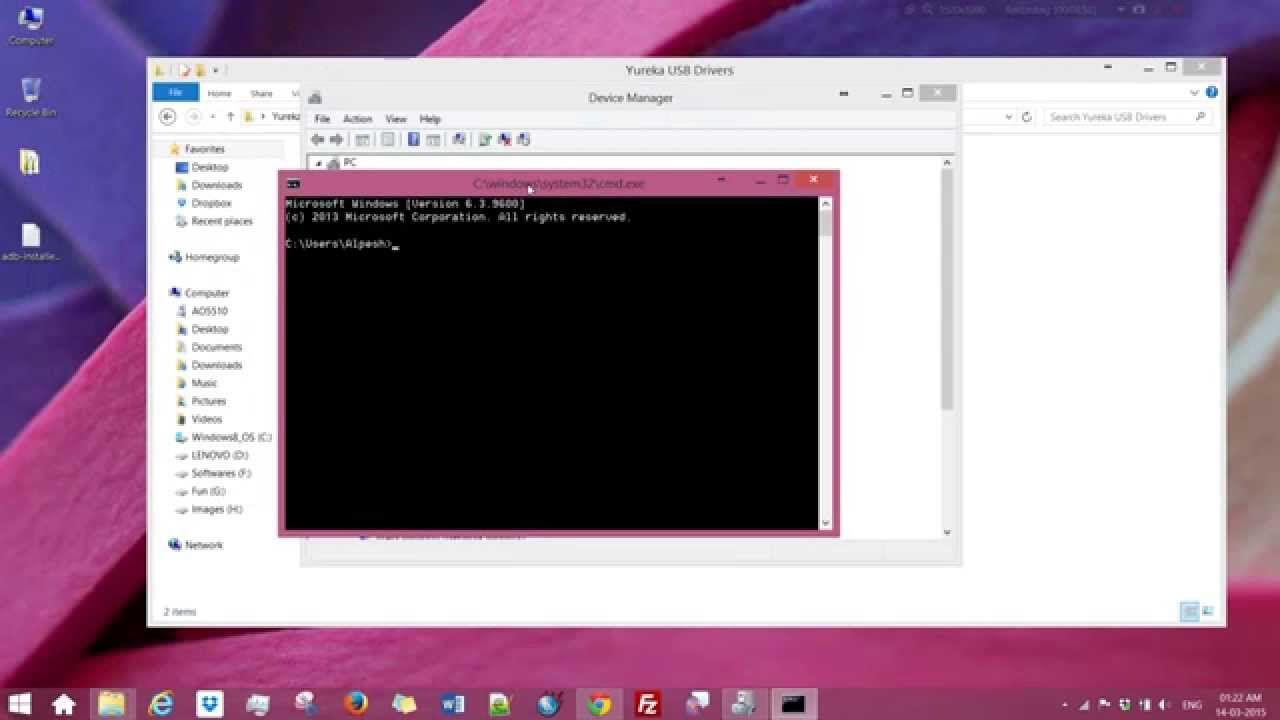Image resolution: width=1280 pixels, height=720 pixels.
Task: Open FileZilla from taskbar
Action: coord(648,704)
